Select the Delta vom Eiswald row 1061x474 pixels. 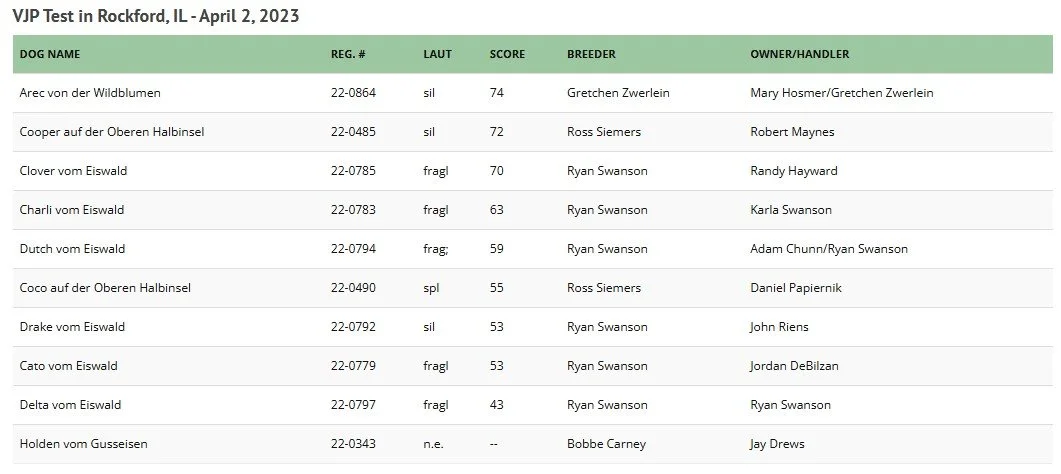coord(533,405)
